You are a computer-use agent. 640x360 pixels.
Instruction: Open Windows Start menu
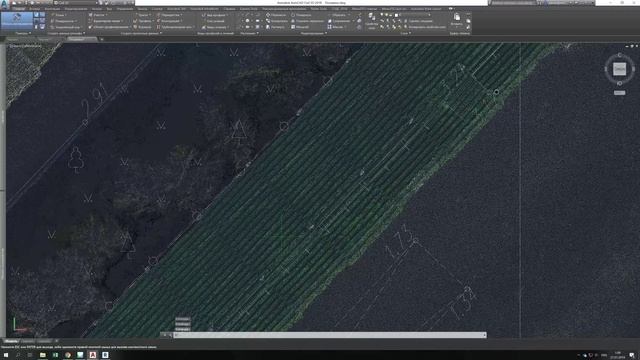[6, 355]
